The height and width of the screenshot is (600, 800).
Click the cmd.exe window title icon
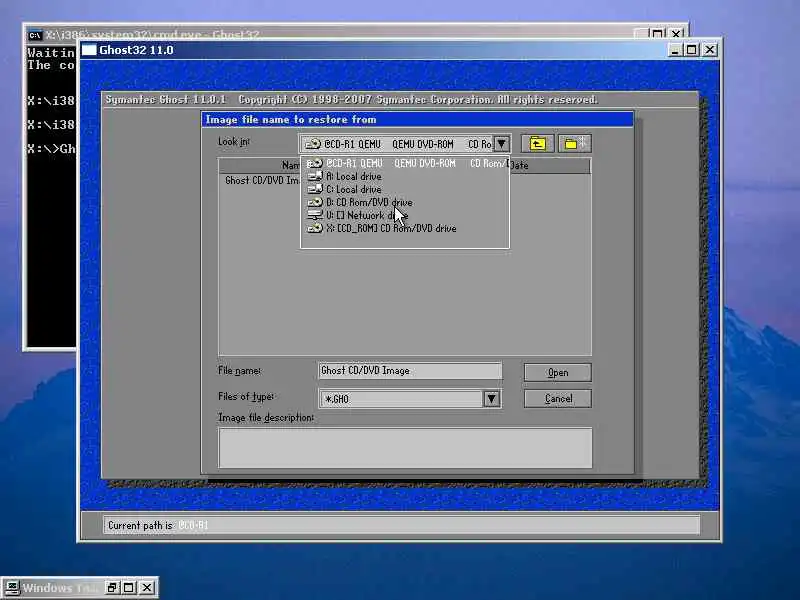pos(35,35)
